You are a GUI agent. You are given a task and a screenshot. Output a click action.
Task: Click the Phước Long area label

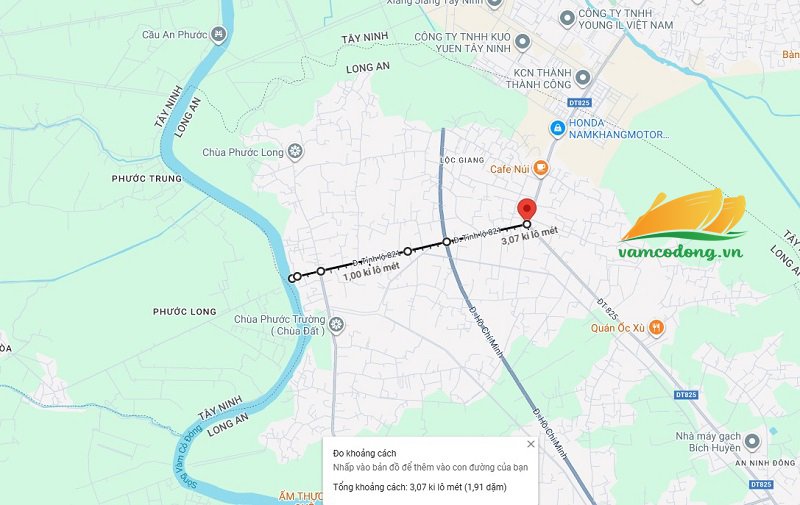(x=185, y=312)
